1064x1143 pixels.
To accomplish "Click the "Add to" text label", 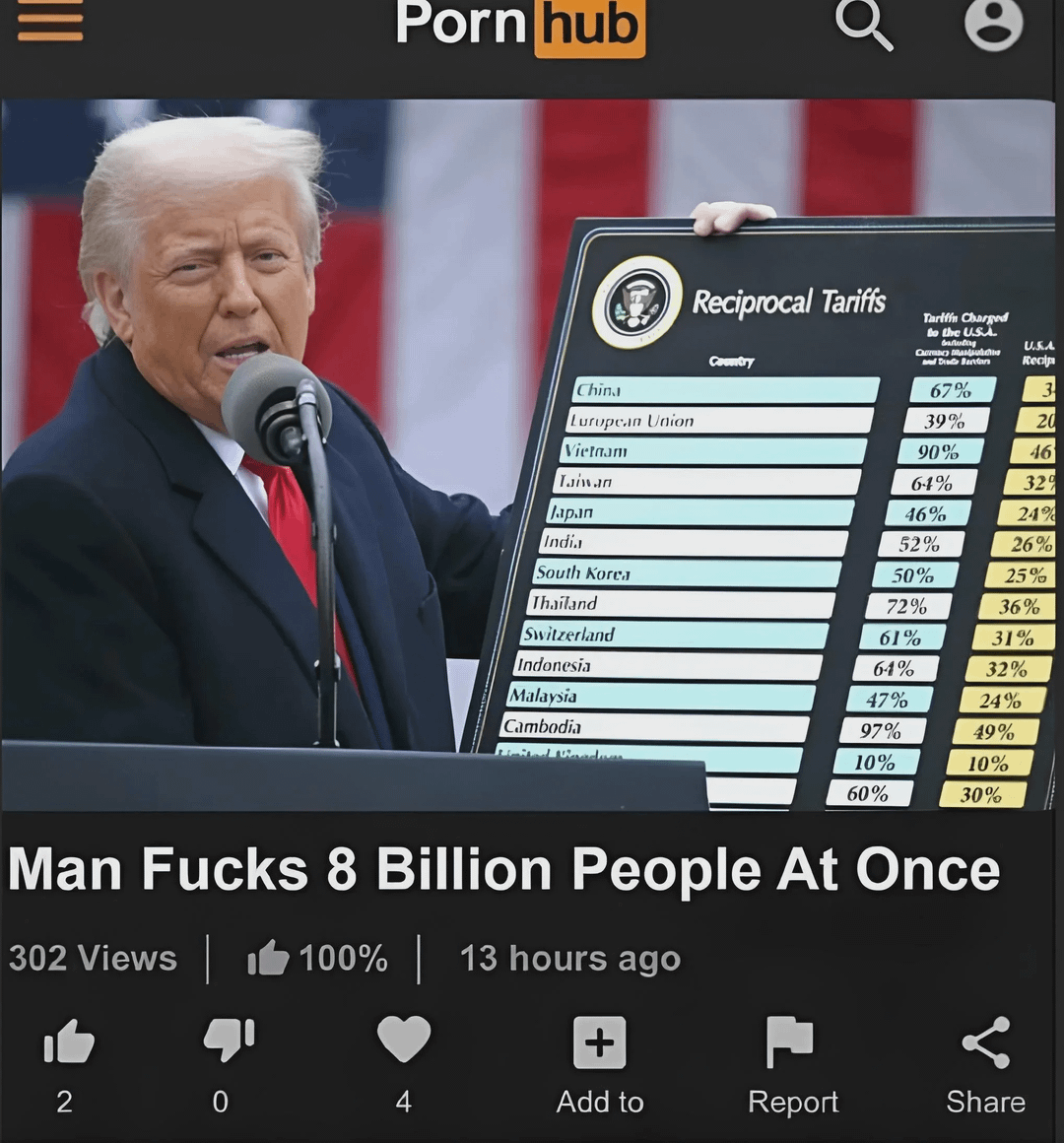I will (600, 1102).
